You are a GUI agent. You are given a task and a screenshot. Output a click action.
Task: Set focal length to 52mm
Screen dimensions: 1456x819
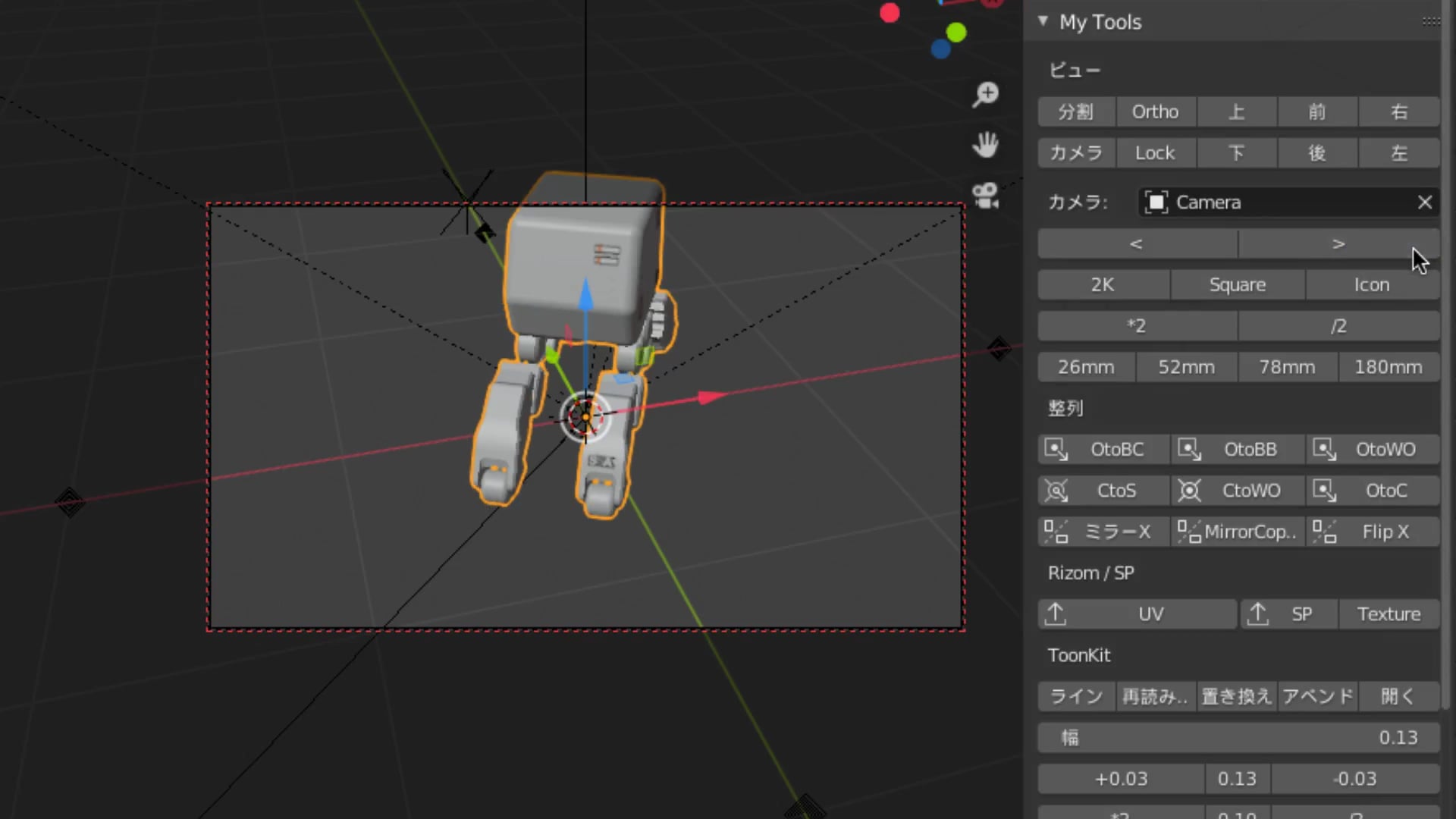(1187, 367)
